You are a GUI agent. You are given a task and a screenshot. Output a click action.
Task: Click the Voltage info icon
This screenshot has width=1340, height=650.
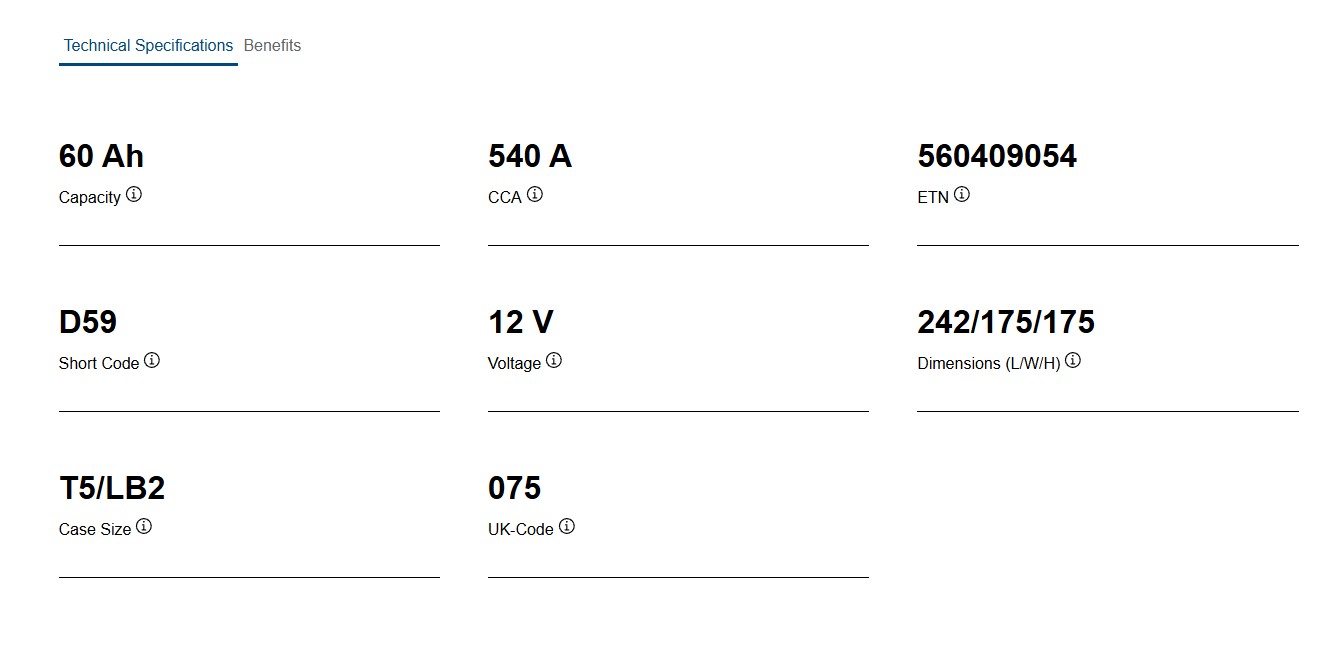pos(554,360)
